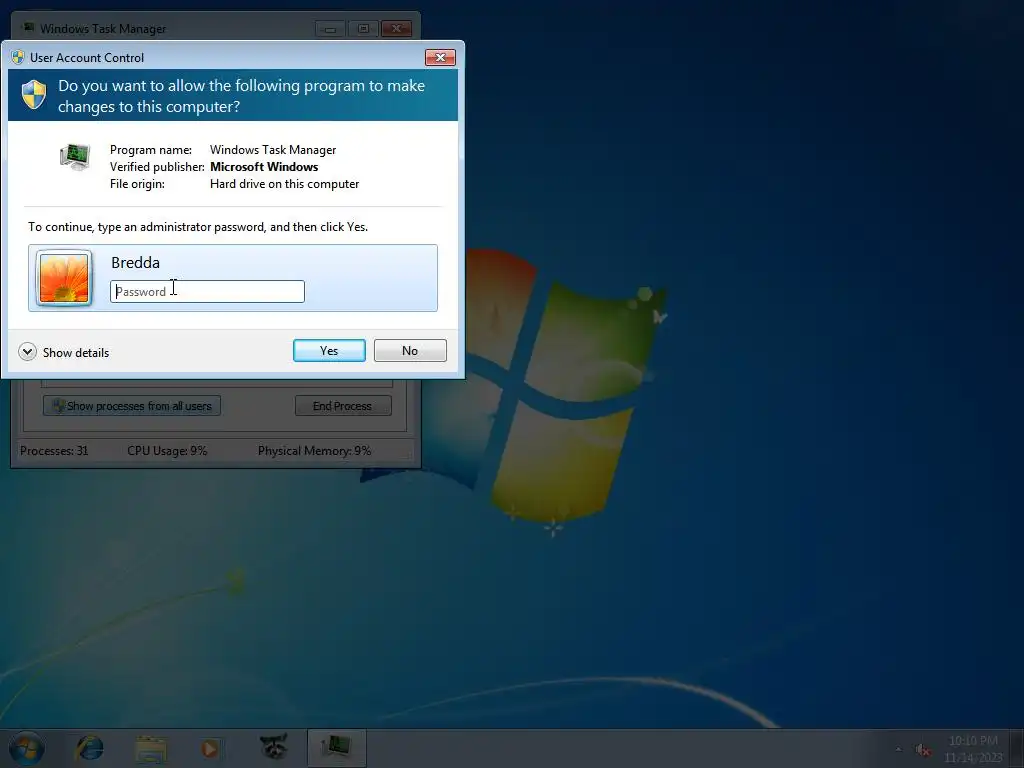The image size is (1024, 768).
Task: Click the muted volume tray icon
Action: coord(923,750)
